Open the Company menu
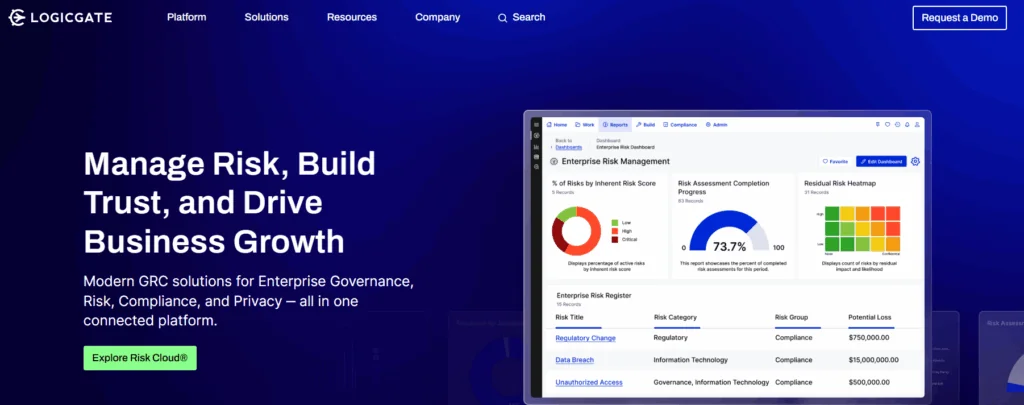Viewport: 1024px width, 405px height. 437,17
